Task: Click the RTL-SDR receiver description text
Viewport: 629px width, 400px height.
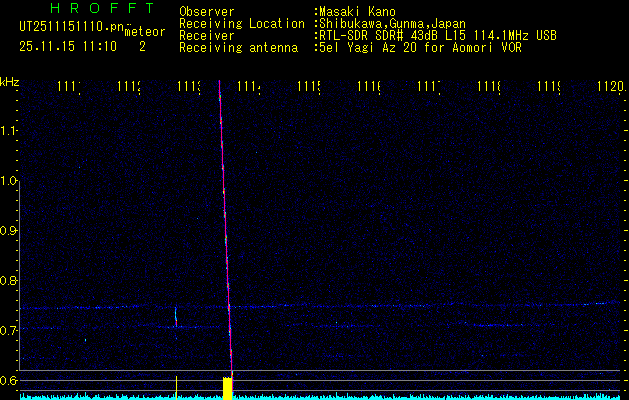Action: click(x=436, y=35)
